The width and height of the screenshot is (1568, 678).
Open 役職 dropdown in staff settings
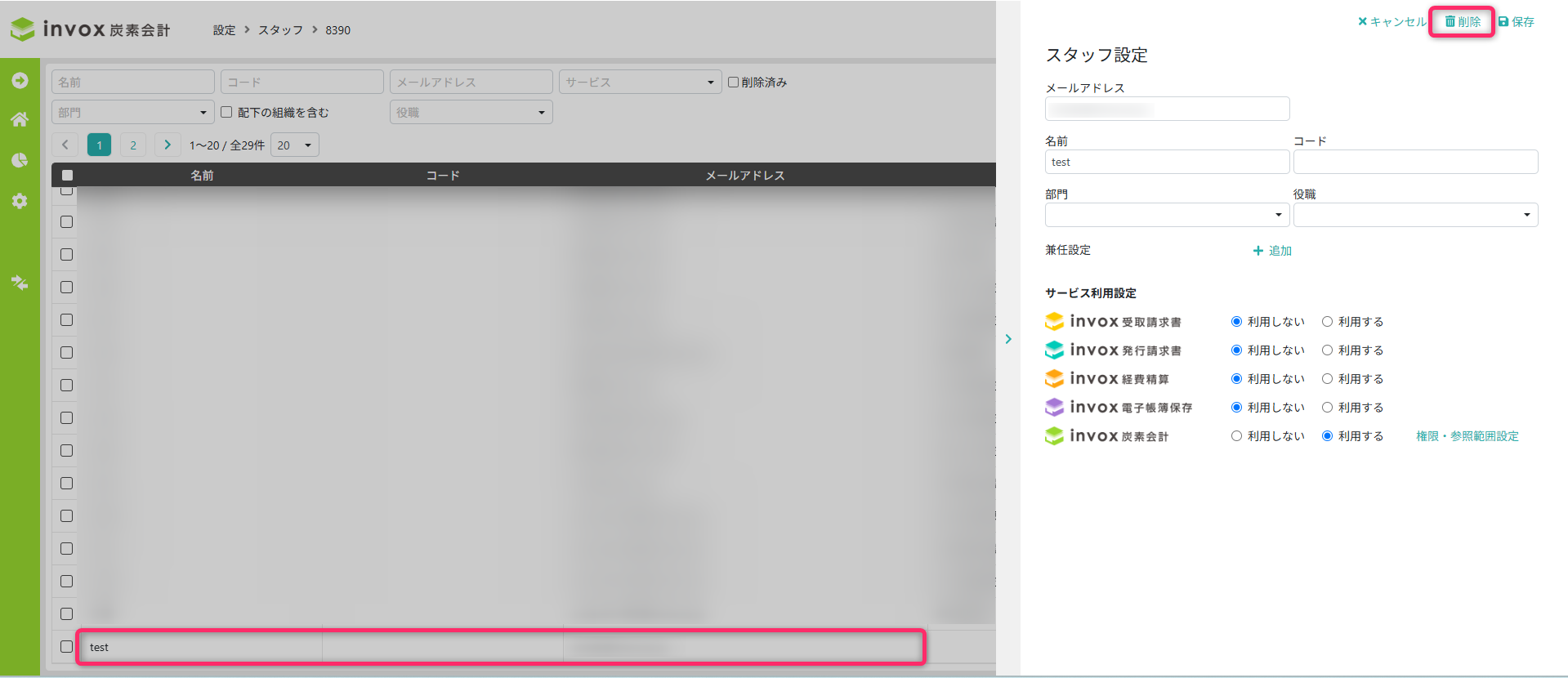[x=1415, y=215]
